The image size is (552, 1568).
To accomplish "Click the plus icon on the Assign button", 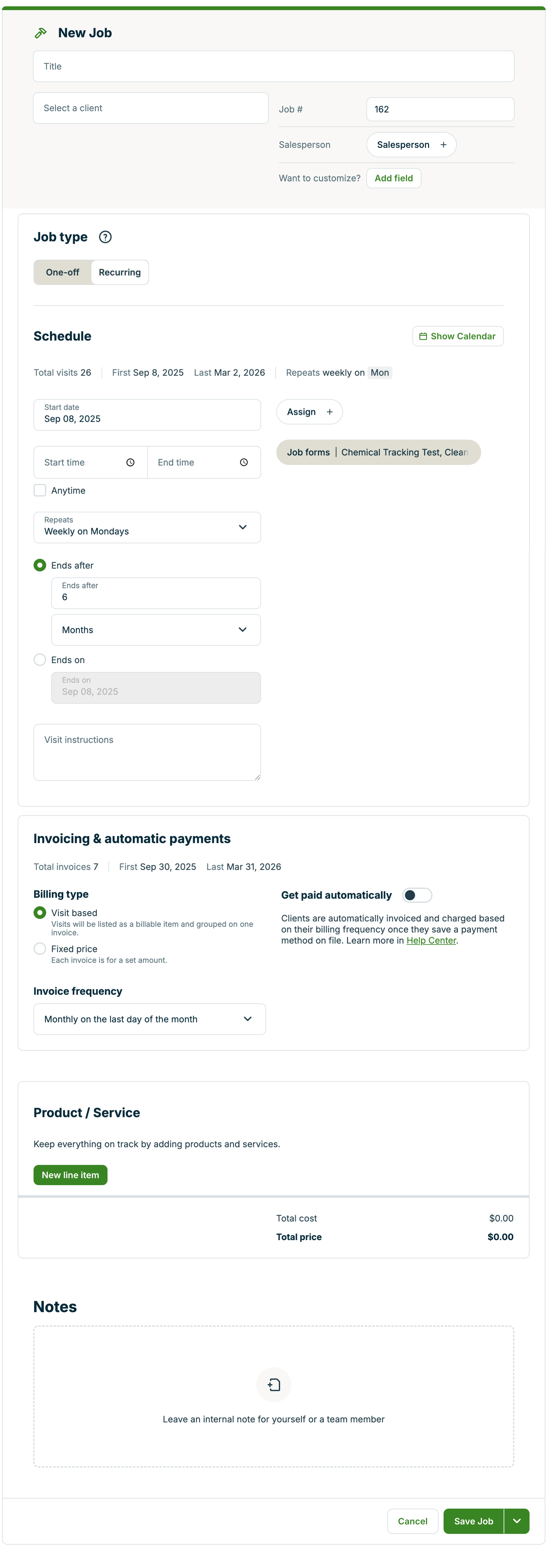I will (x=329, y=412).
